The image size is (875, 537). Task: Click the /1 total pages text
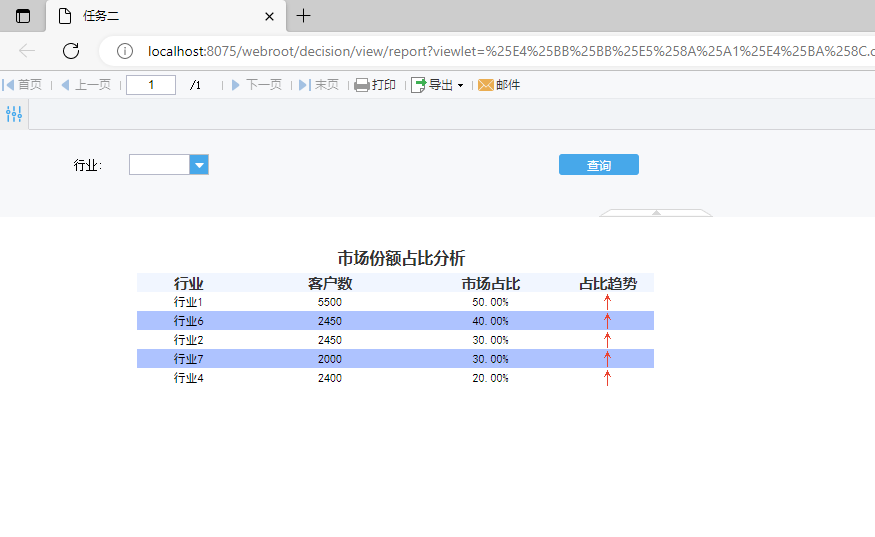point(195,85)
